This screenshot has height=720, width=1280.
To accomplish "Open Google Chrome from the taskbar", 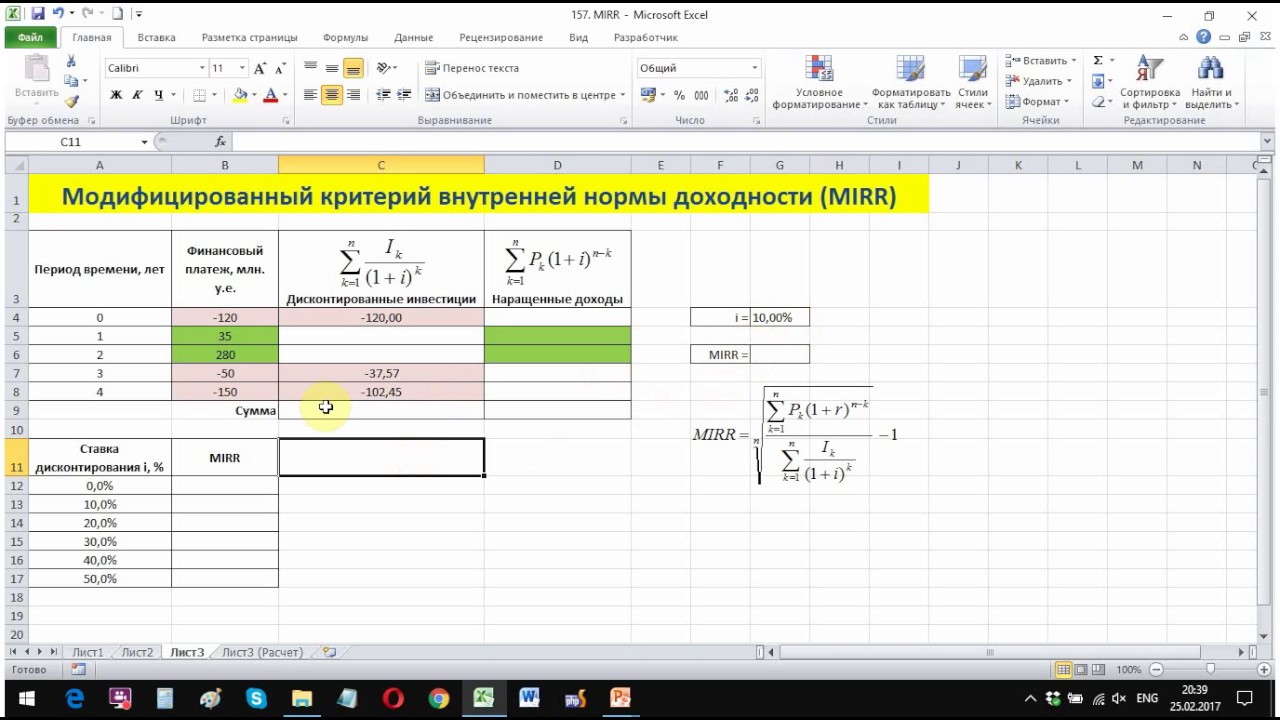I will pos(438,698).
